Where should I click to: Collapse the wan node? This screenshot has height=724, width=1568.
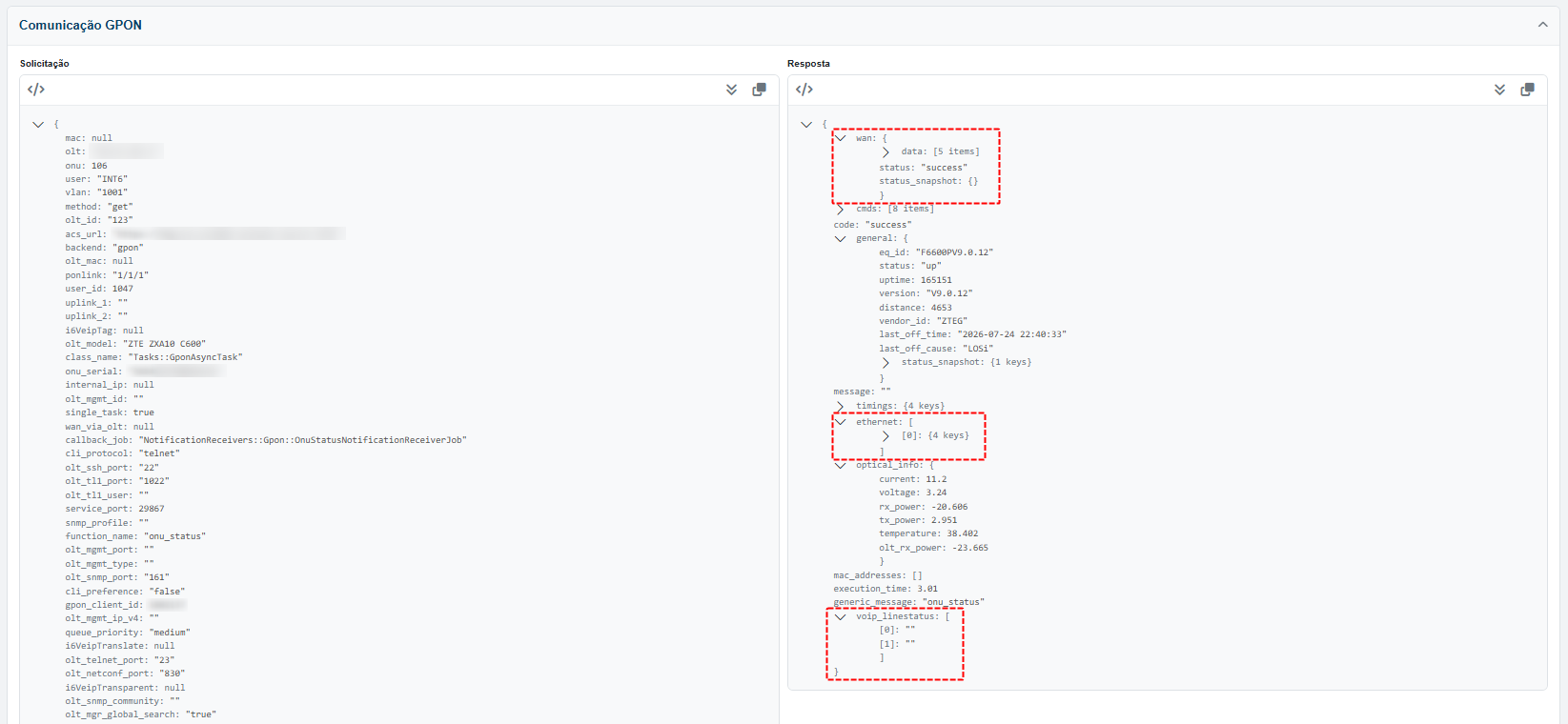[841, 138]
